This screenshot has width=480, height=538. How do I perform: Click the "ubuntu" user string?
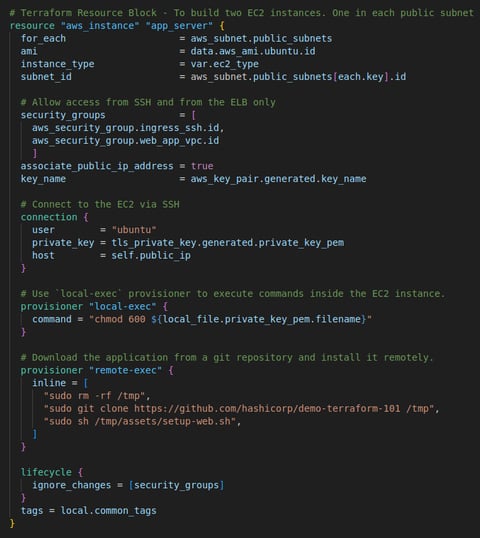point(134,230)
